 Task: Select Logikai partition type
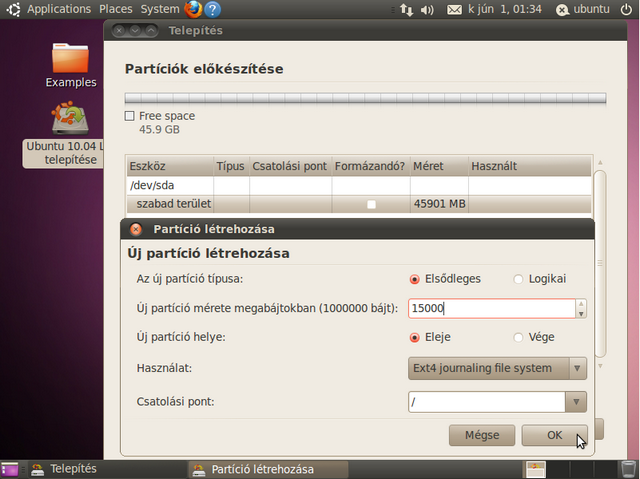[518, 279]
